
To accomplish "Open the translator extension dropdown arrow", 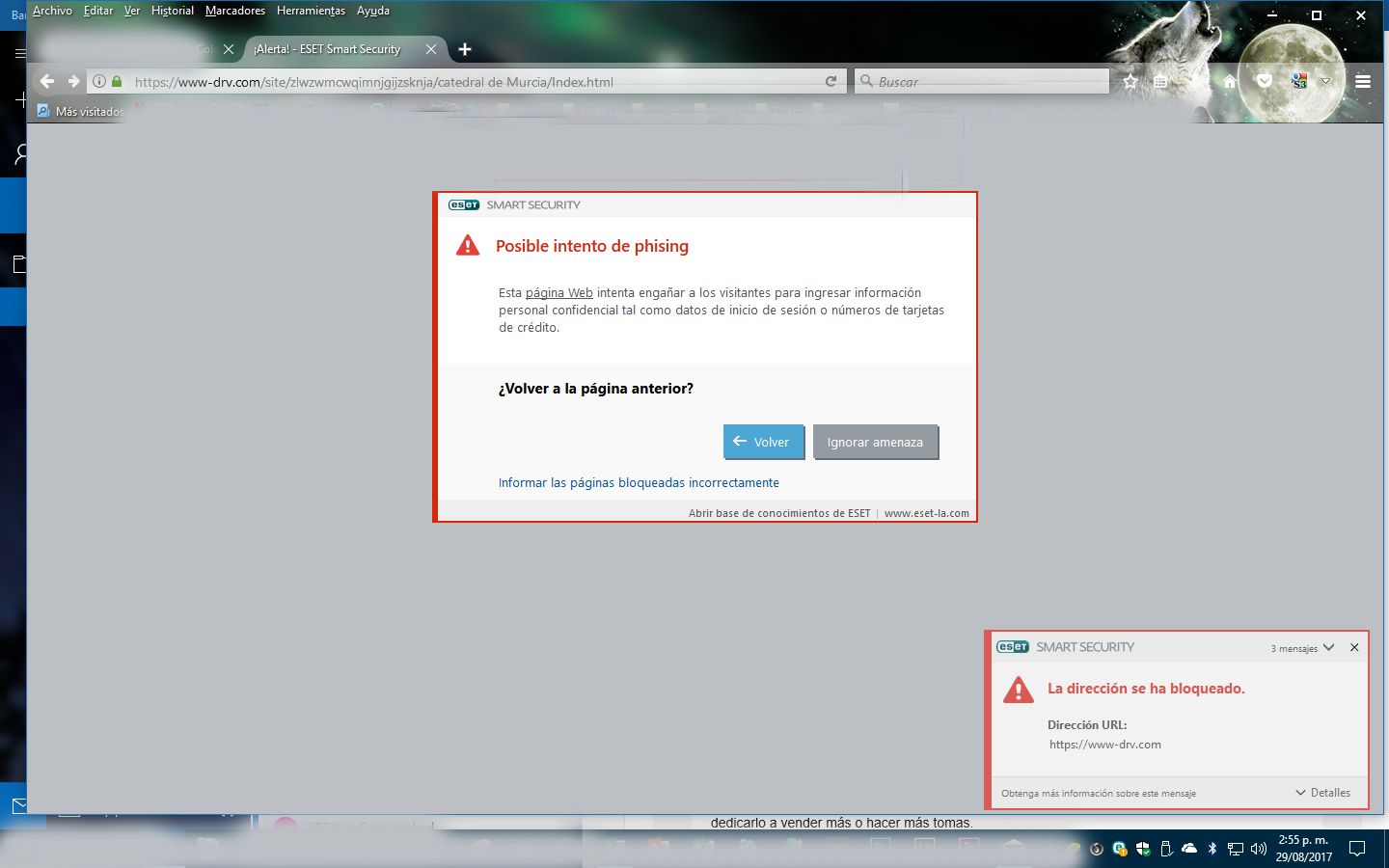I will pyautogui.click(x=1325, y=82).
